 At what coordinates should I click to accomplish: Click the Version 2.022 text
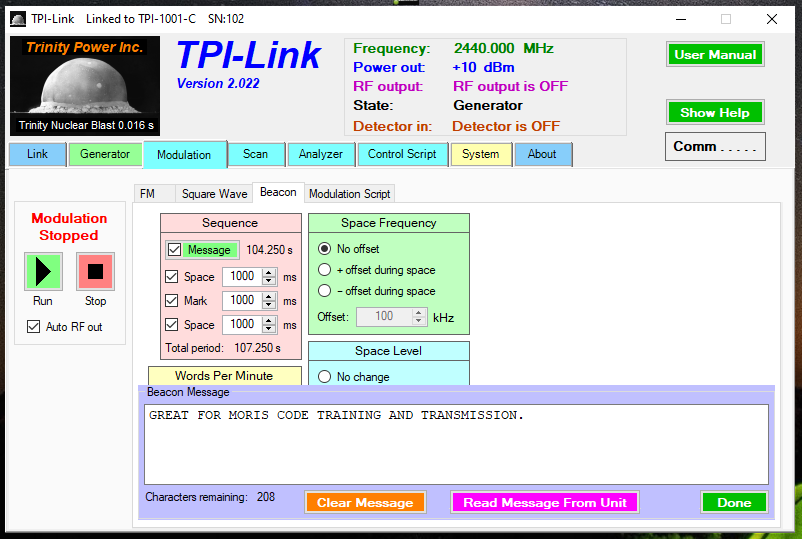click(218, 84)
